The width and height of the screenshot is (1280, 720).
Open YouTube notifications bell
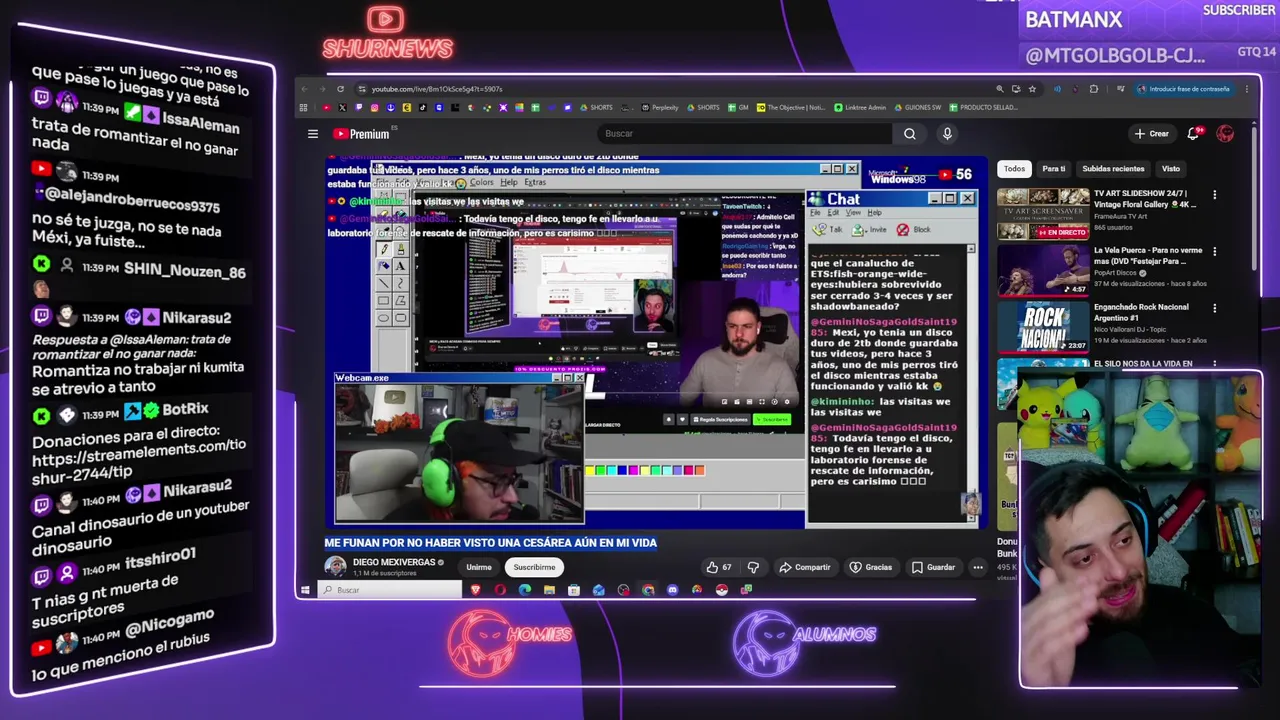[1194, 133]
